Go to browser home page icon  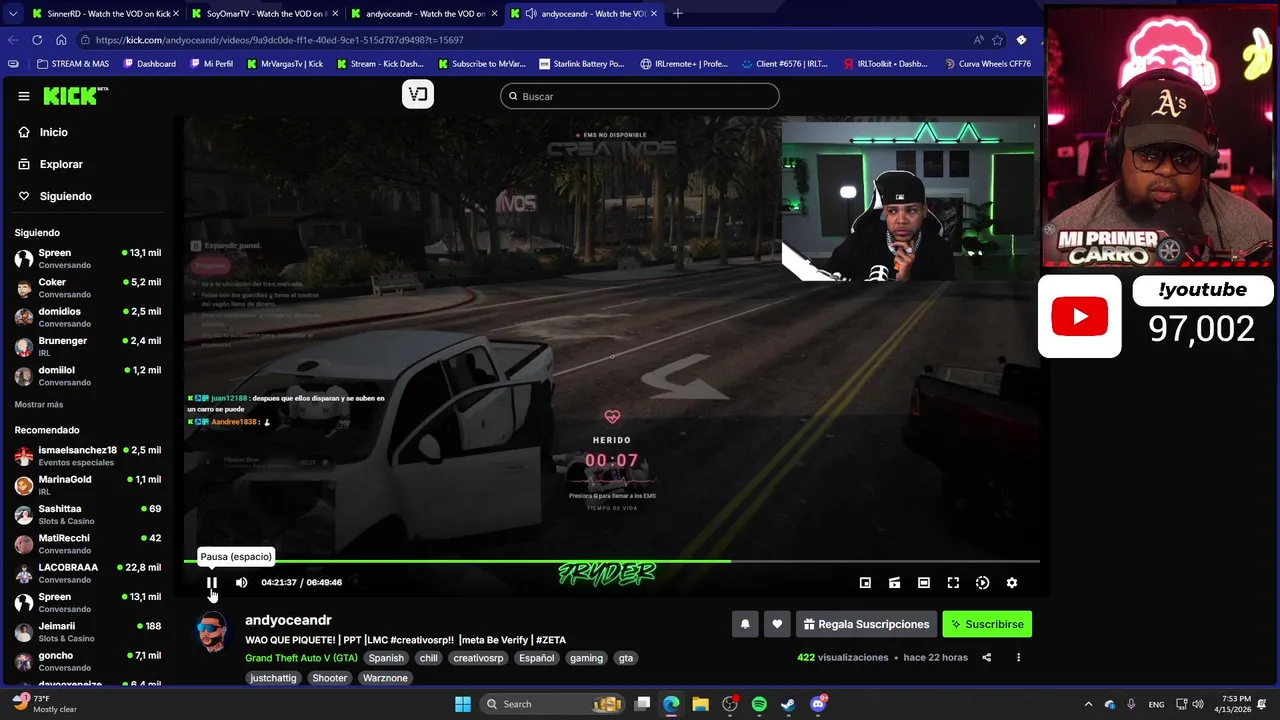pyautogui.click(x=61, y=40)
